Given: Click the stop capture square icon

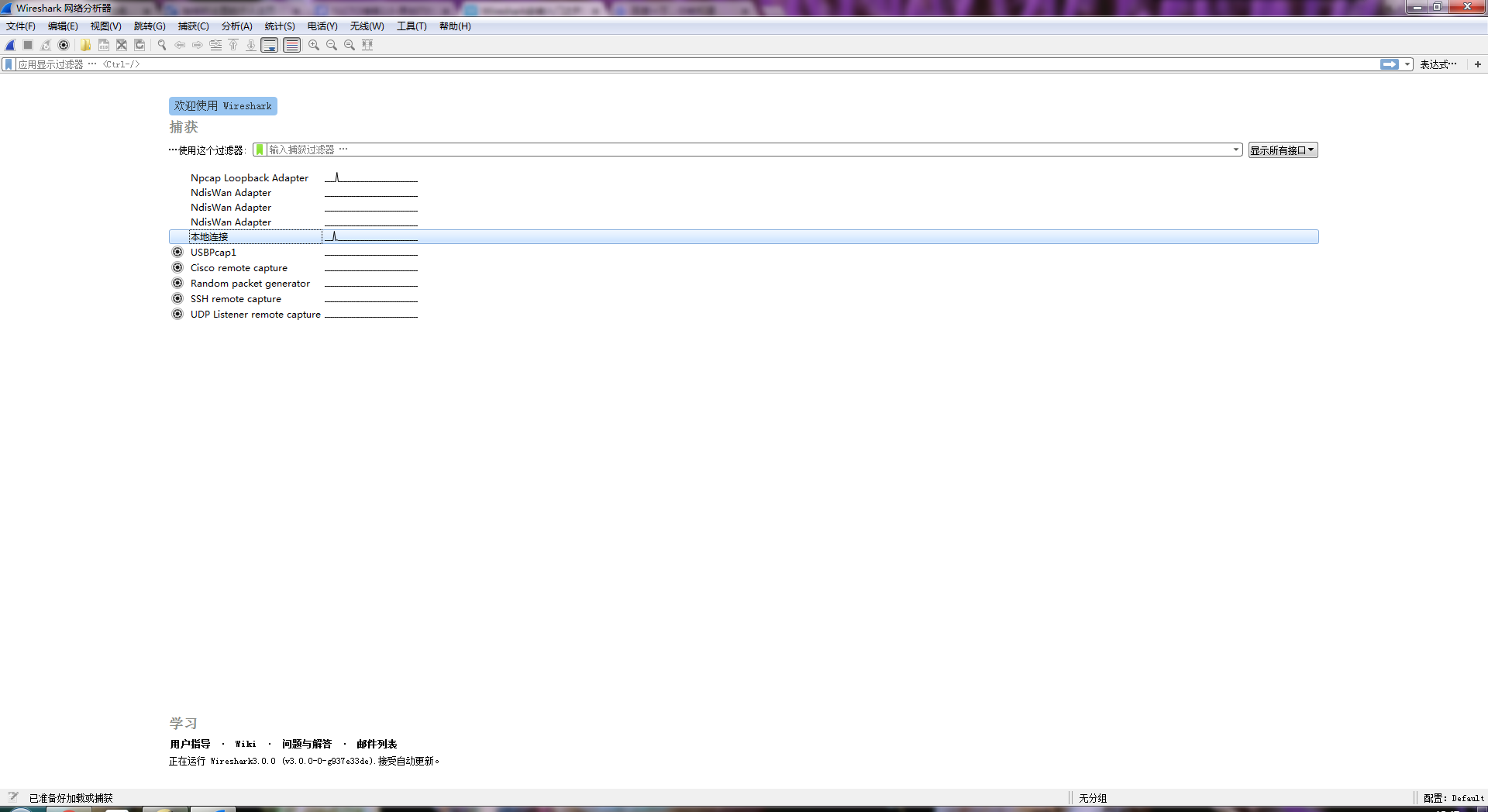Looking at the screenshot, I should (28, 45).
